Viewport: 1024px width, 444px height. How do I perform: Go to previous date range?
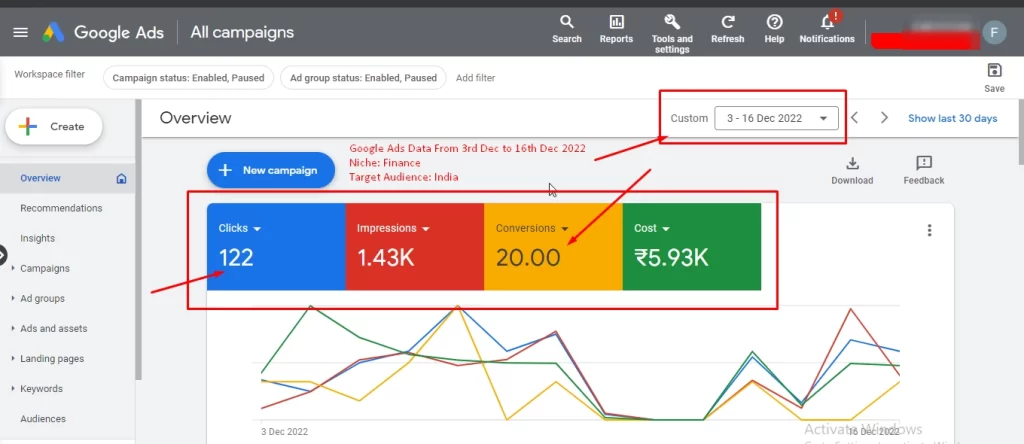854,118
